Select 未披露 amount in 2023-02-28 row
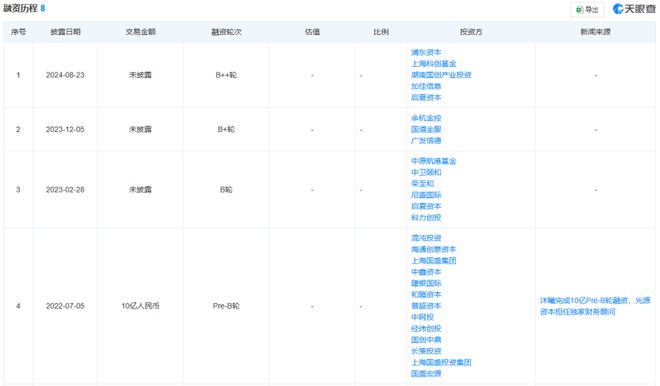Viewport: 660px width, 386px height. pos(141,190)
